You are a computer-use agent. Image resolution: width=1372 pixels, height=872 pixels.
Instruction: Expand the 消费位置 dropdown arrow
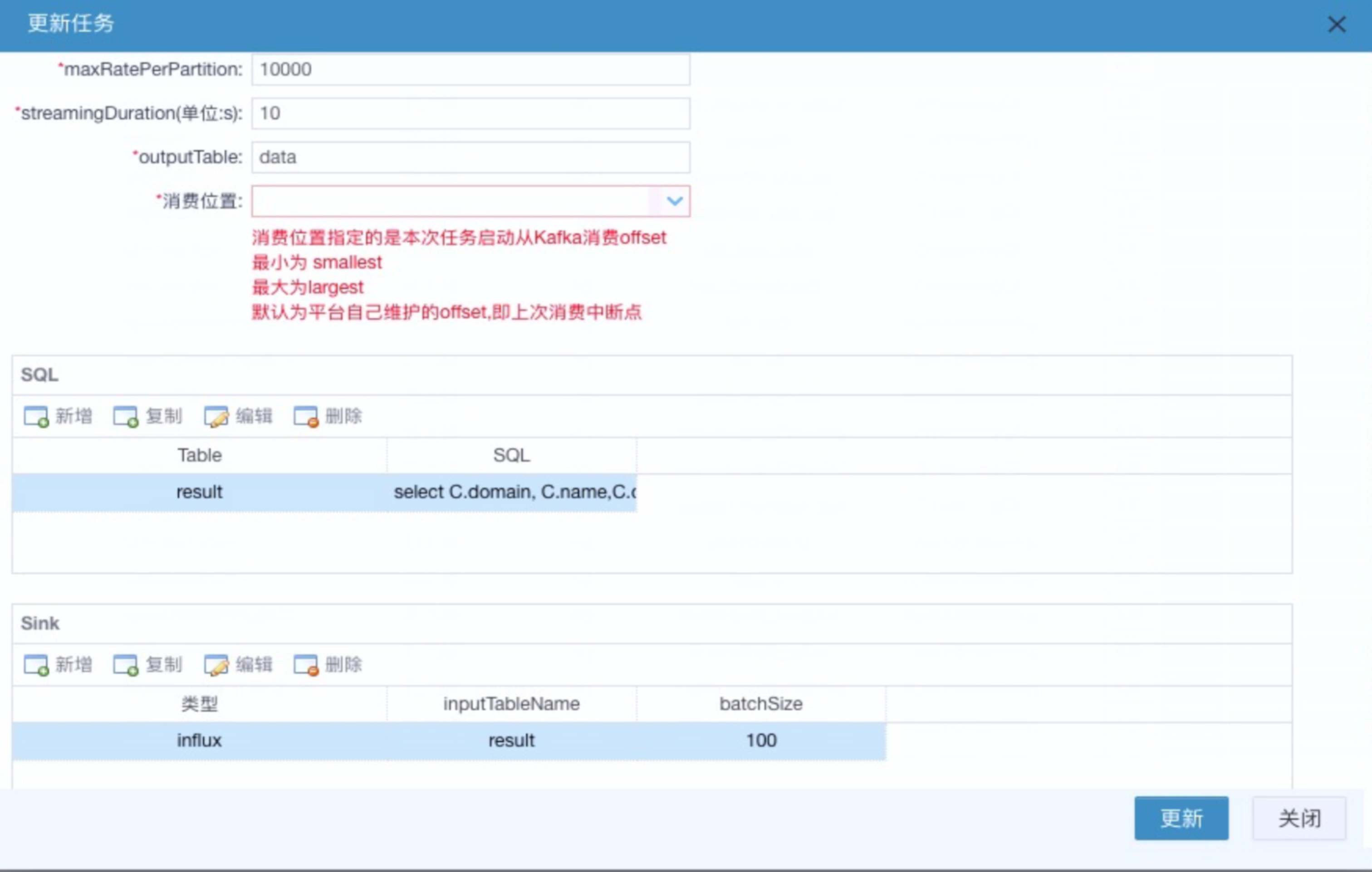tap(675, 201)
